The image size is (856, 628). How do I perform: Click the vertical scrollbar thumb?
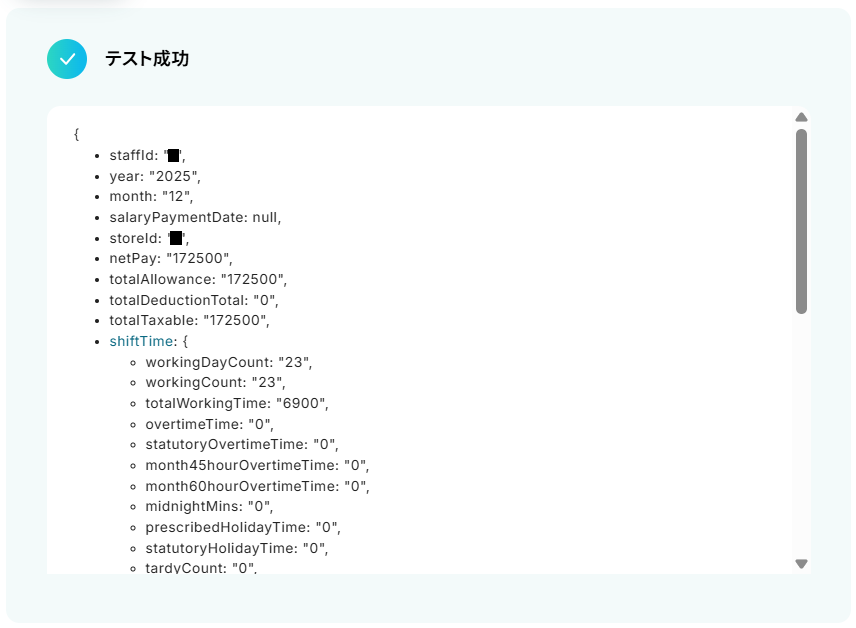click(801, 220)
